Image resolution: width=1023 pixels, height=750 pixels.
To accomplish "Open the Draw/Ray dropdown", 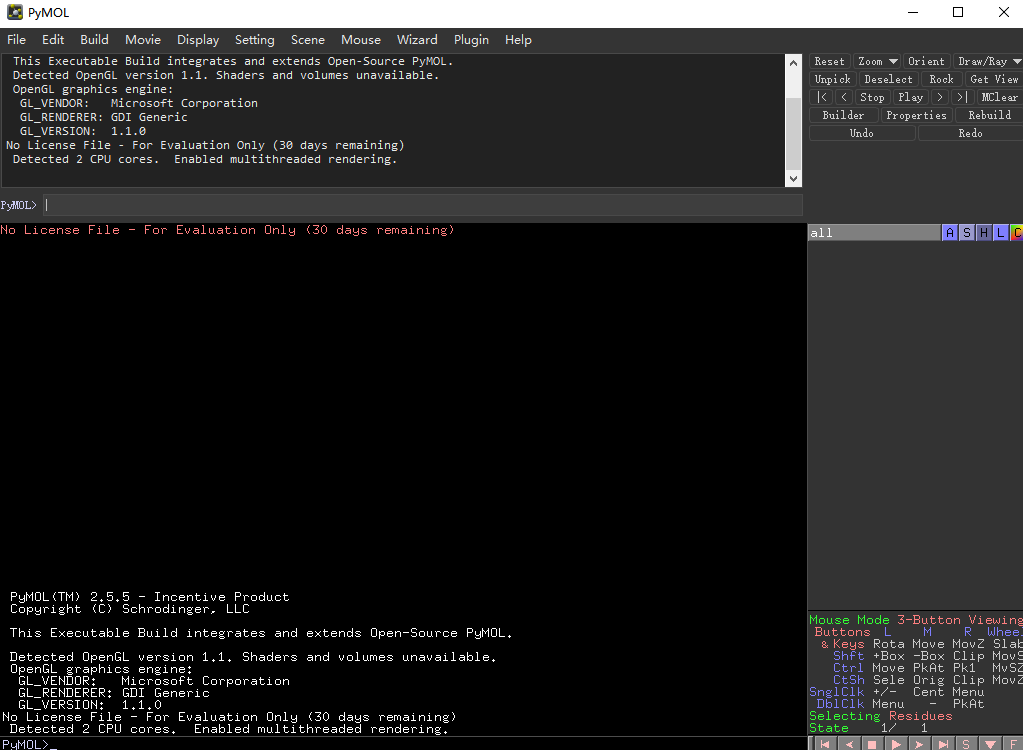I will tap(988, 61).
